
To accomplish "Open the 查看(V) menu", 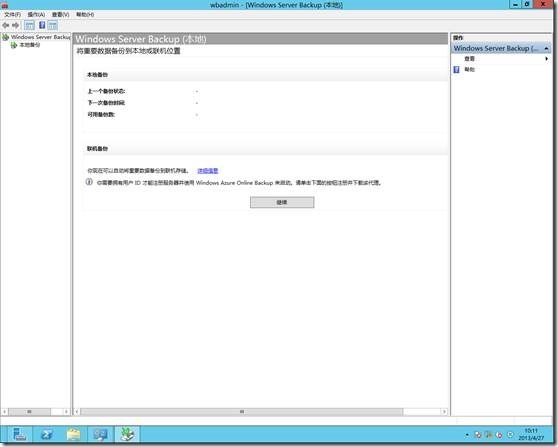I will pos(60,15).
